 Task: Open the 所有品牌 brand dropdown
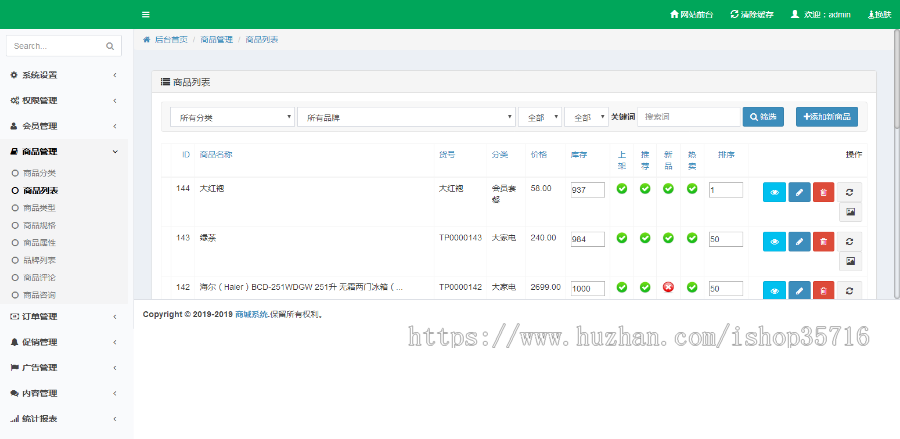[405, 117]
